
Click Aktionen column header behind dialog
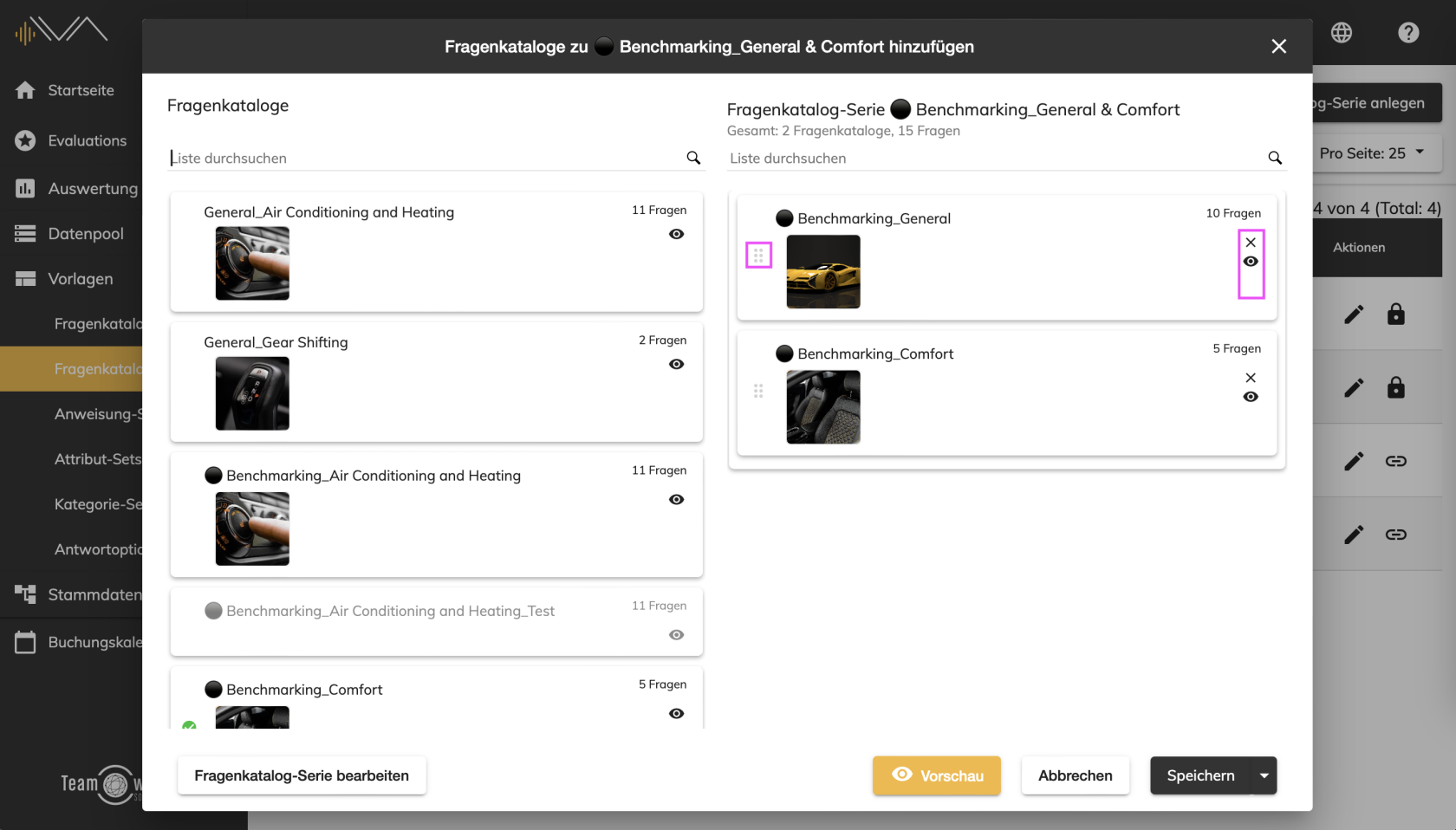point(1359,247)
